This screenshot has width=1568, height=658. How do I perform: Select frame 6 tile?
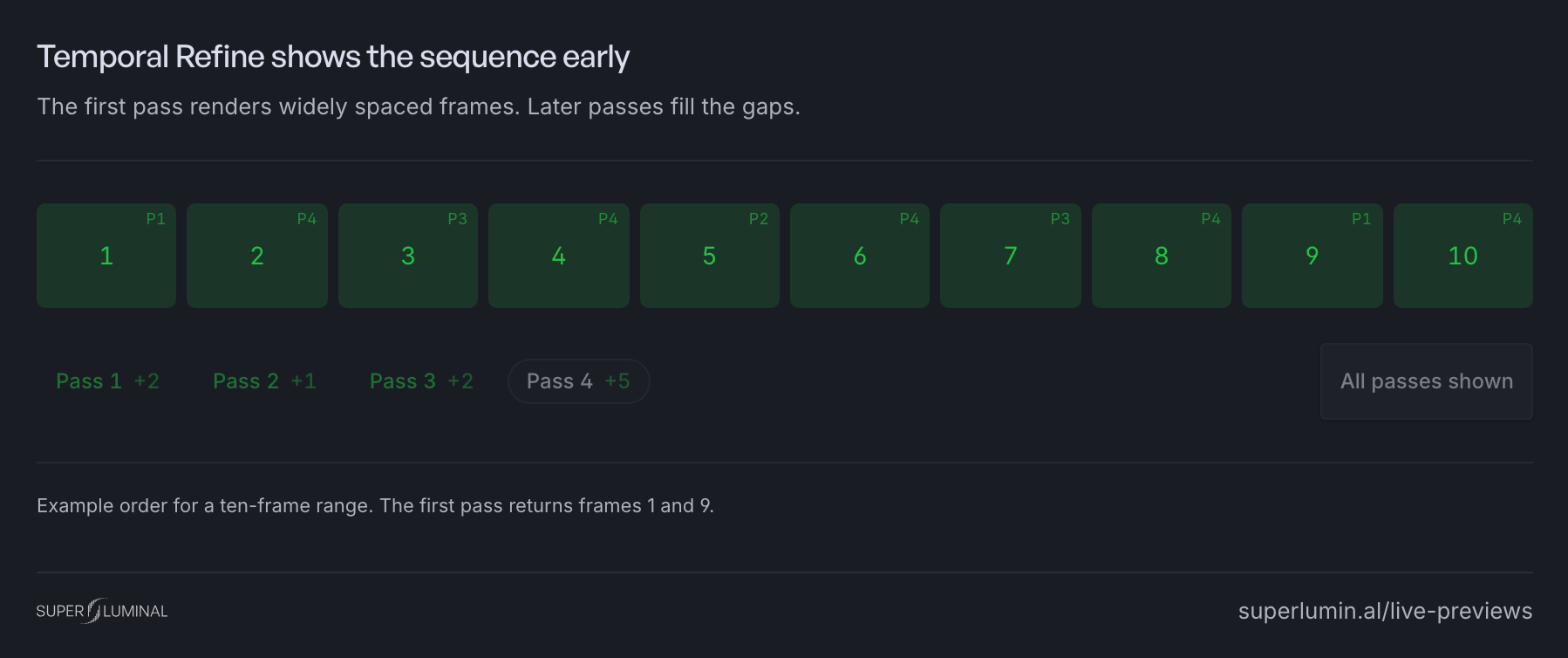click(x=860, y=256)
